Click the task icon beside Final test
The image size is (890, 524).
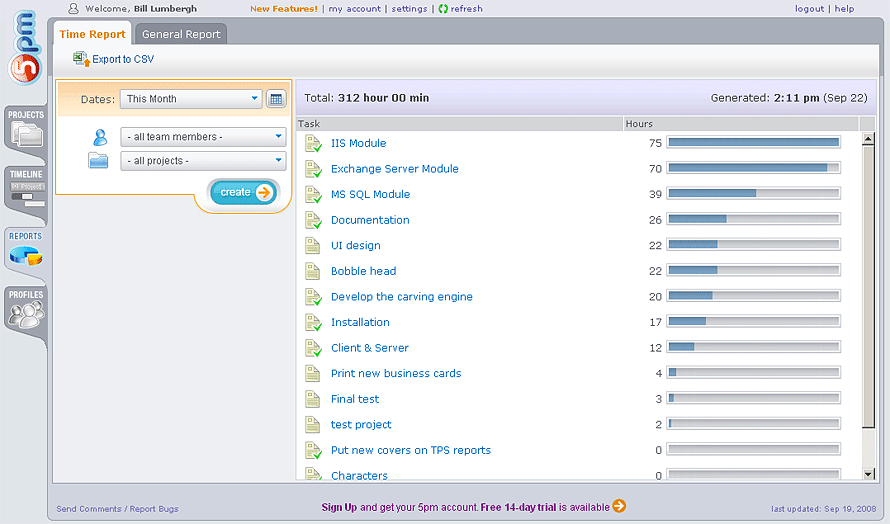313,399
